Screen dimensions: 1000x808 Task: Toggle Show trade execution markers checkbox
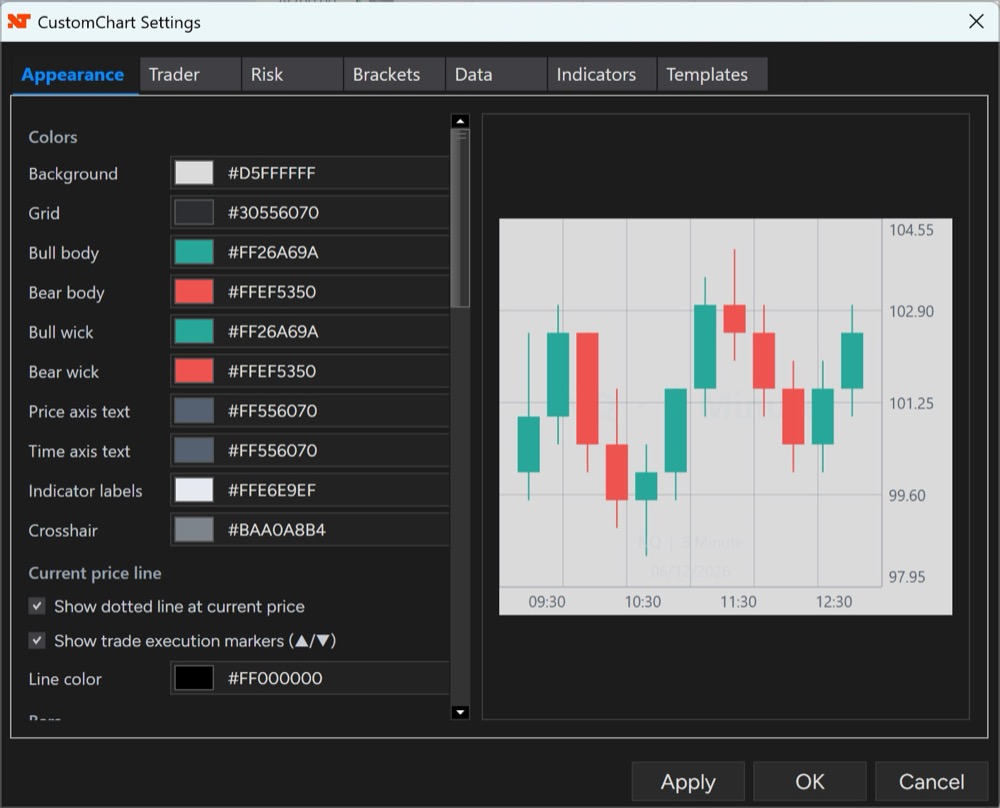[37, 640]
